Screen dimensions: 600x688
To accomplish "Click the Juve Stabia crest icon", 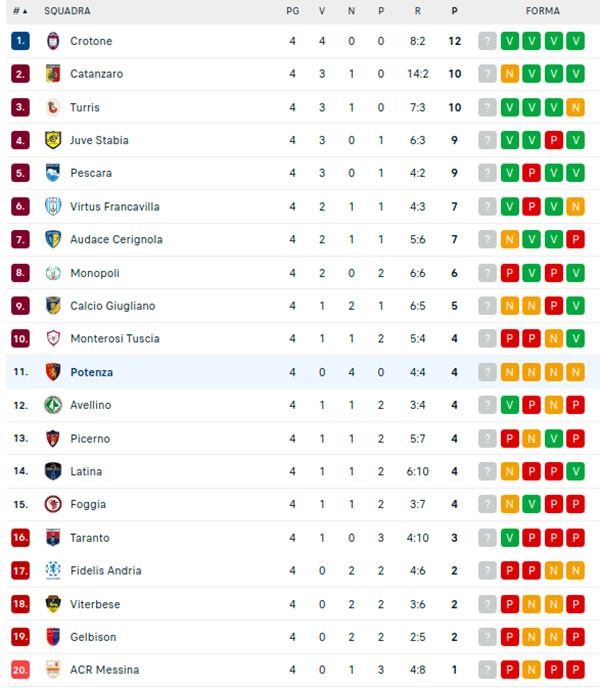I will [53, 140].
